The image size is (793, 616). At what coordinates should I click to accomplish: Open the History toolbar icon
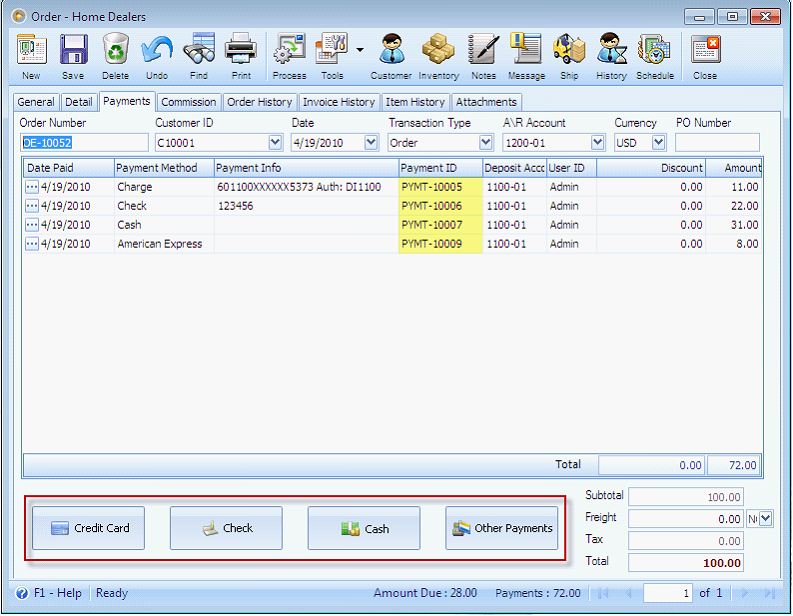point(611,49)
